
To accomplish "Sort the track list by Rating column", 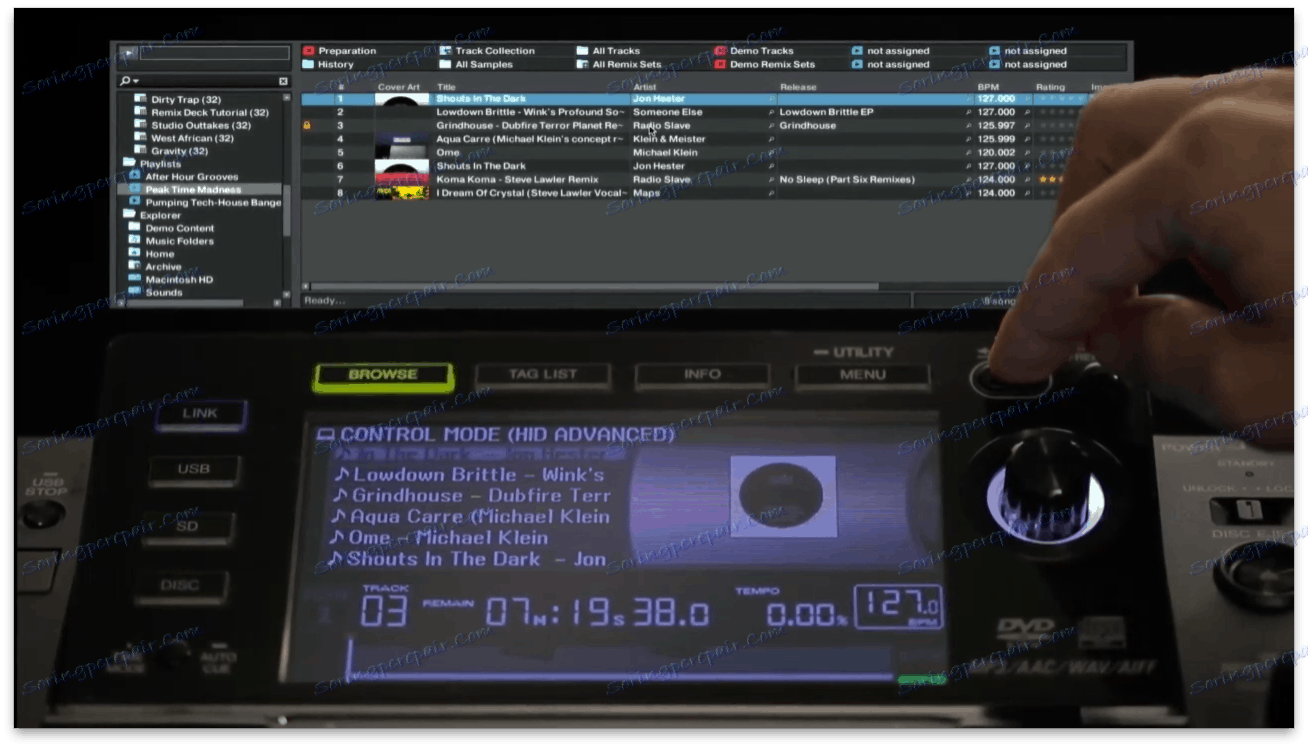I will pyautogui.click(x=1050, y=88).
